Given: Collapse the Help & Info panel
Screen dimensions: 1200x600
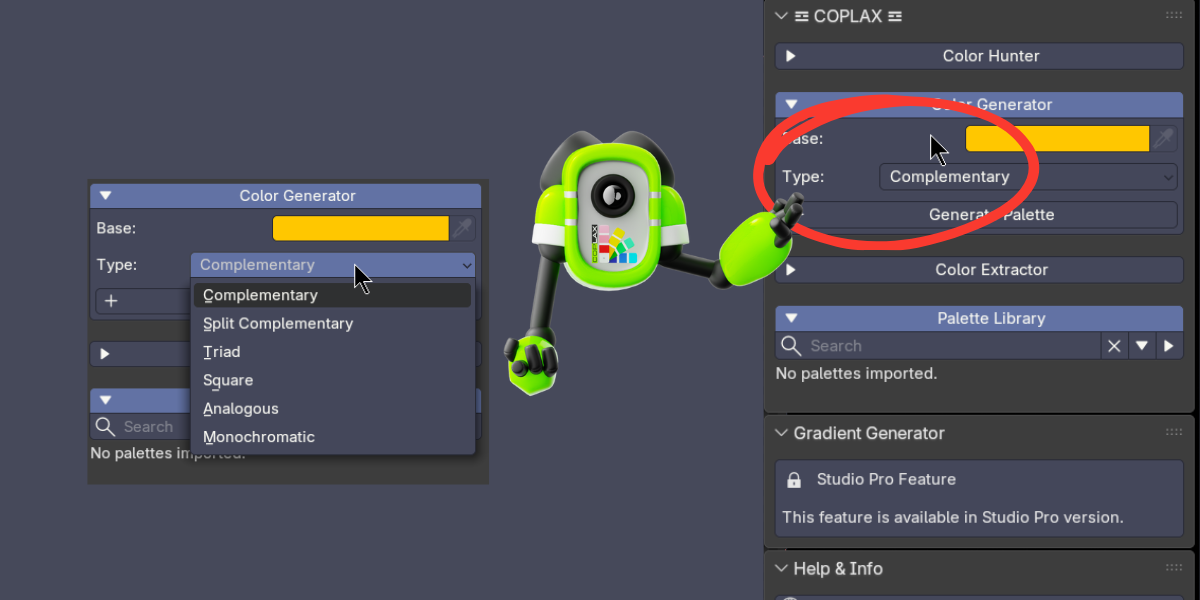Looking at the screenshot, I should pyautogui.click(x=781, y=568).
